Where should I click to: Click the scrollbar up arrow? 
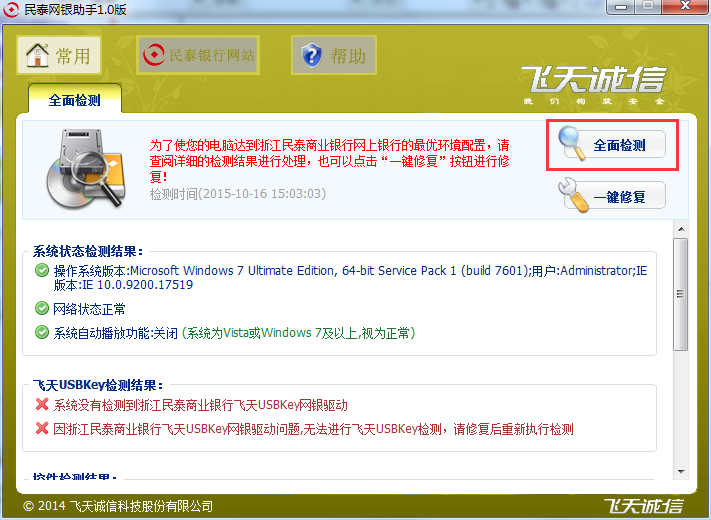[x=681, y=229]
